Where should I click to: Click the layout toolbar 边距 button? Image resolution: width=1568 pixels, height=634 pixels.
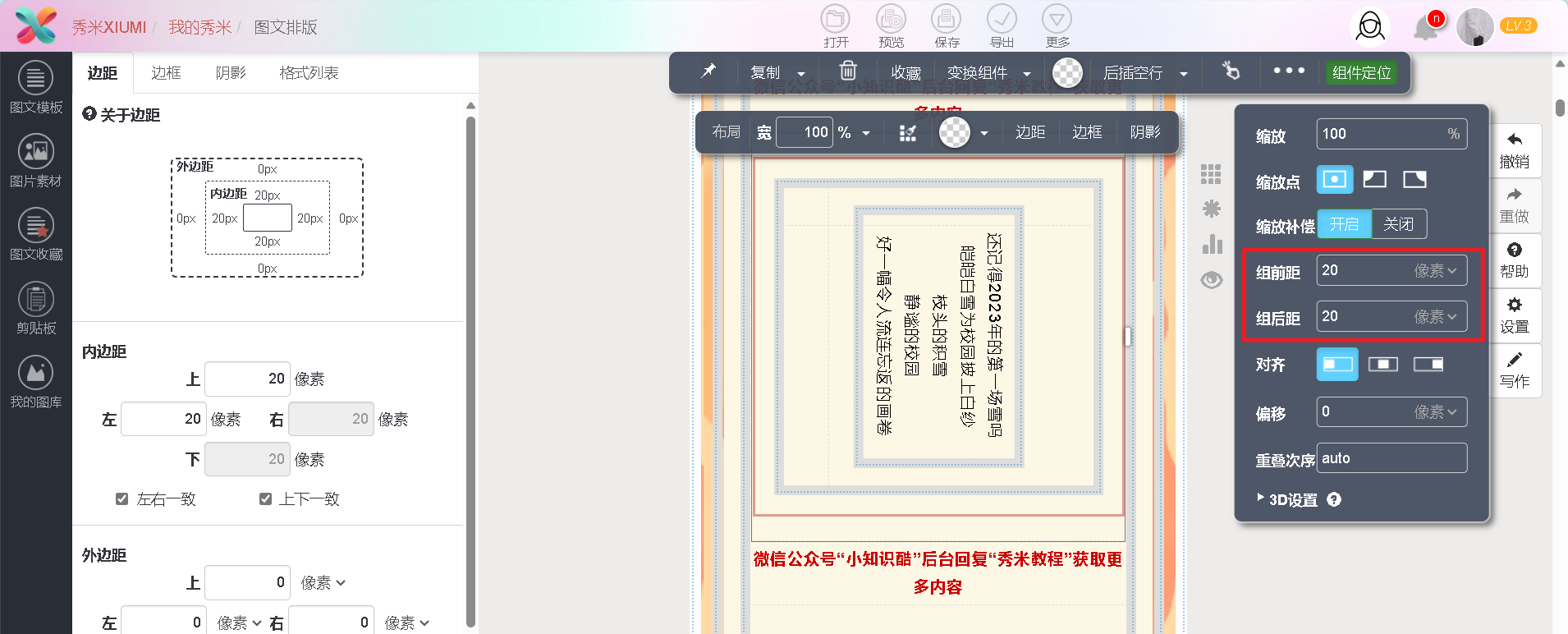point(1029,132)
